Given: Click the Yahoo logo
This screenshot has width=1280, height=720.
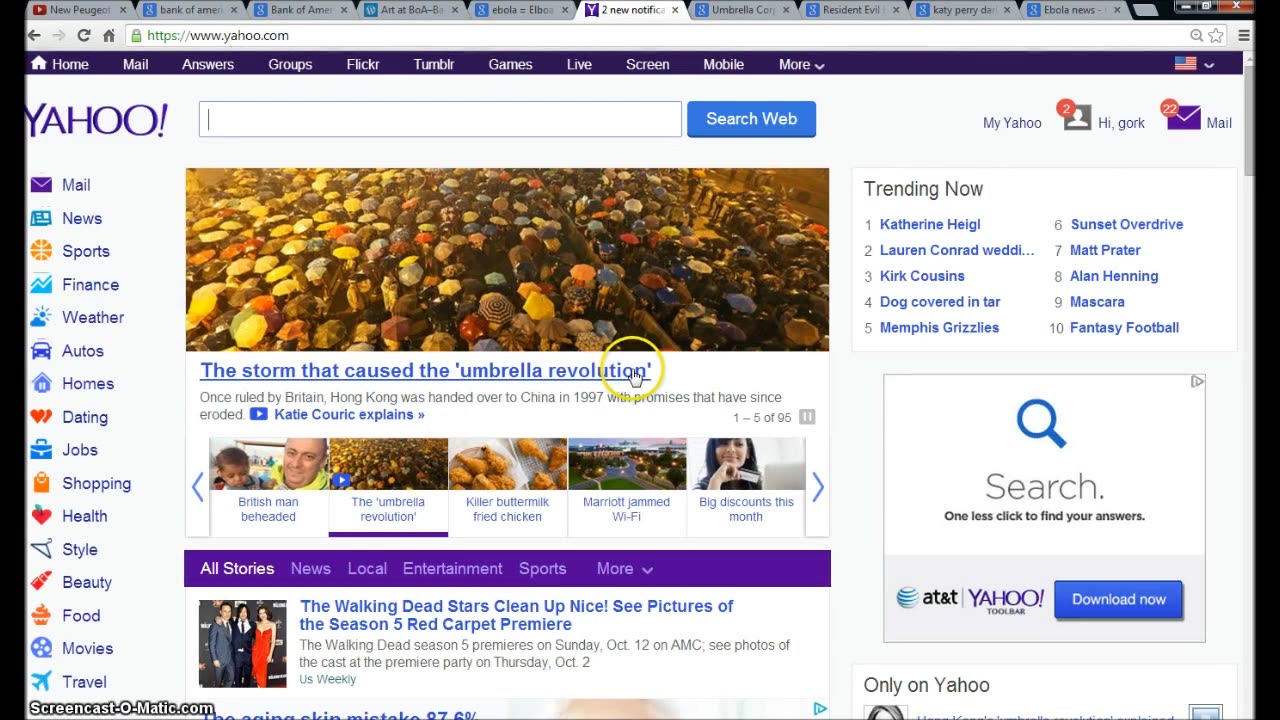Looking at the screenshot, I should click(x=96, y=120).
